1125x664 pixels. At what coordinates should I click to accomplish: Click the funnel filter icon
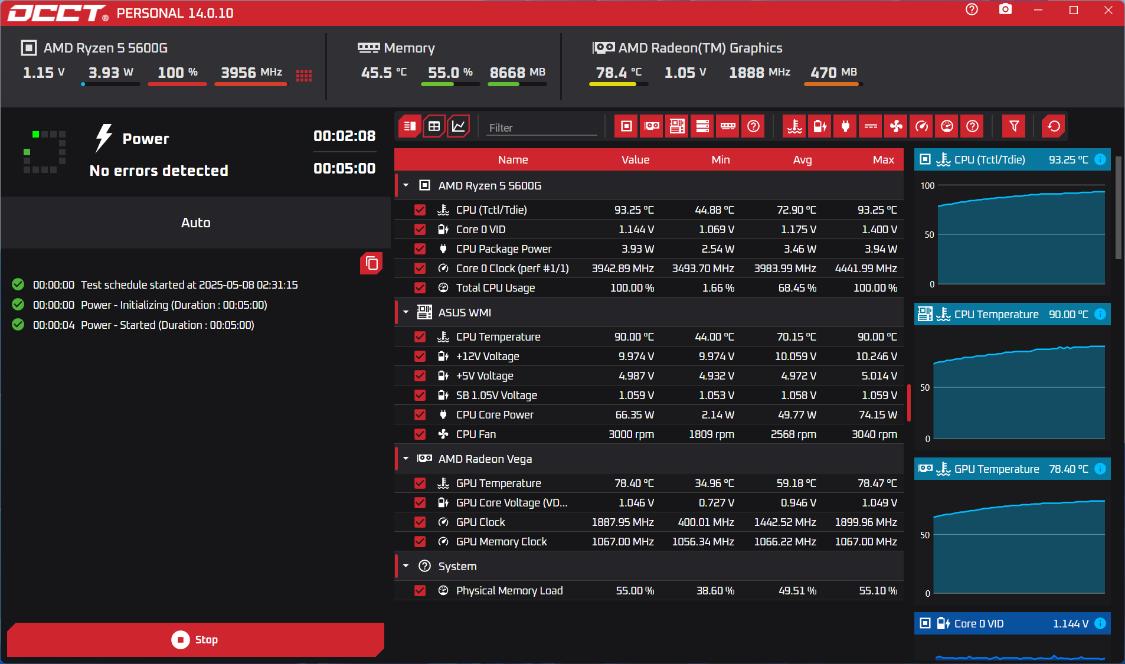tap(1014, 126)
